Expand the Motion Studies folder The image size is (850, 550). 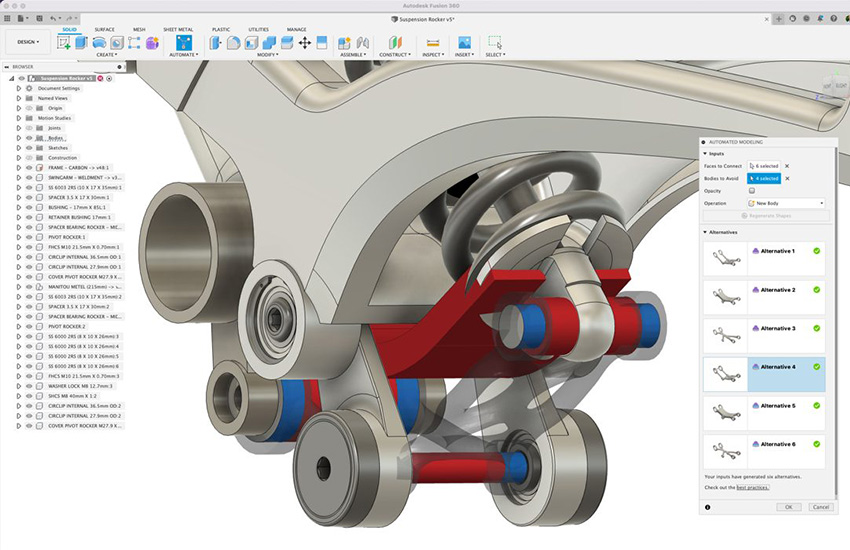[19, 118]
